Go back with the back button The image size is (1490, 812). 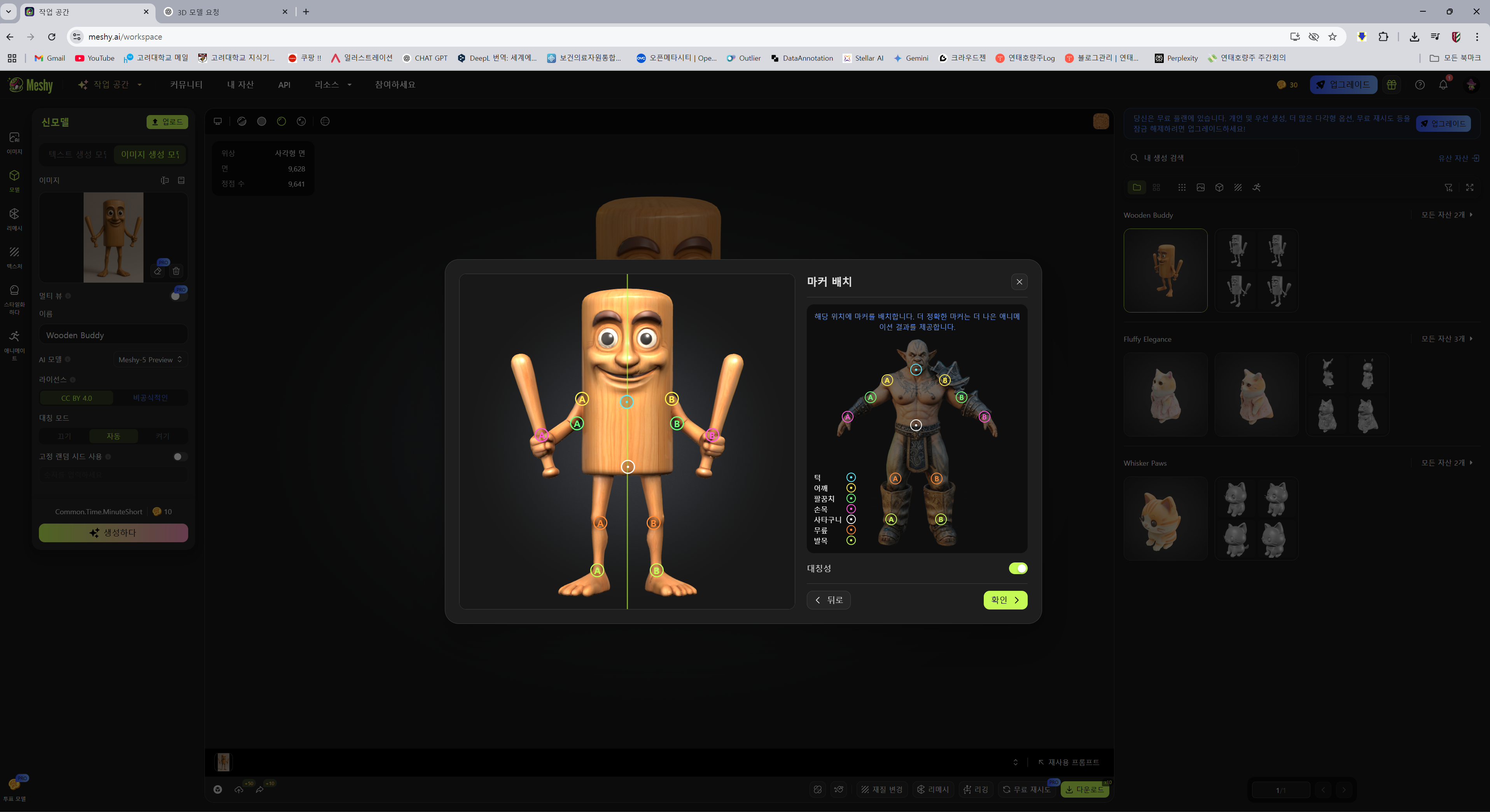pos(828,600)
